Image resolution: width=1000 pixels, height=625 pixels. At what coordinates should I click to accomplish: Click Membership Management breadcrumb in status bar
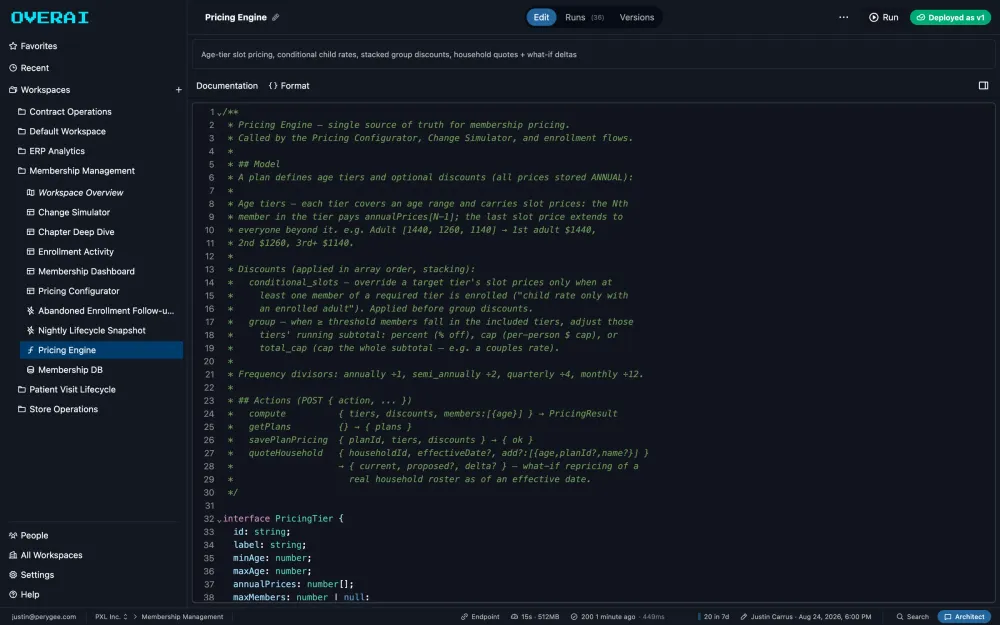coord(182,617)
